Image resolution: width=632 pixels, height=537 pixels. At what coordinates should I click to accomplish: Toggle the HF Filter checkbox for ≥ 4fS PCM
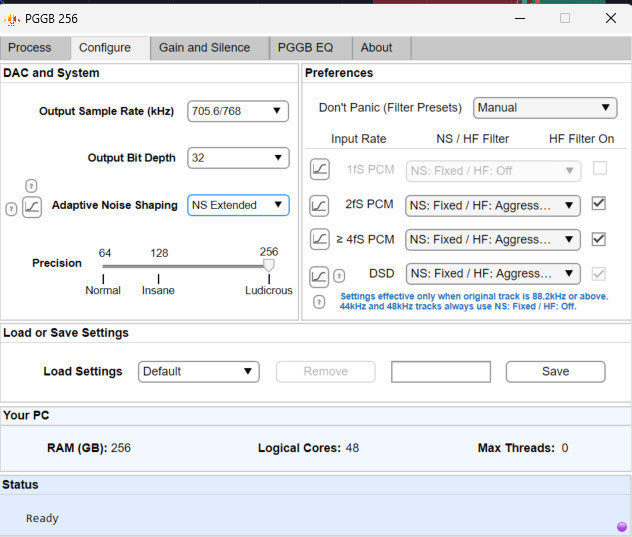(599, 239)
